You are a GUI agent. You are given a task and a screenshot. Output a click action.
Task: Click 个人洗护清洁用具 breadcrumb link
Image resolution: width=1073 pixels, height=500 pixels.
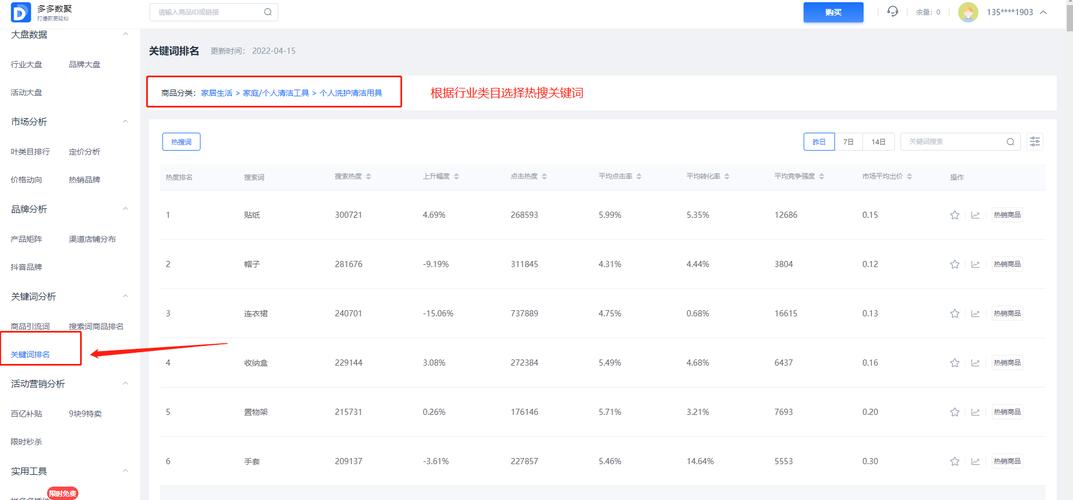(351, 92)
